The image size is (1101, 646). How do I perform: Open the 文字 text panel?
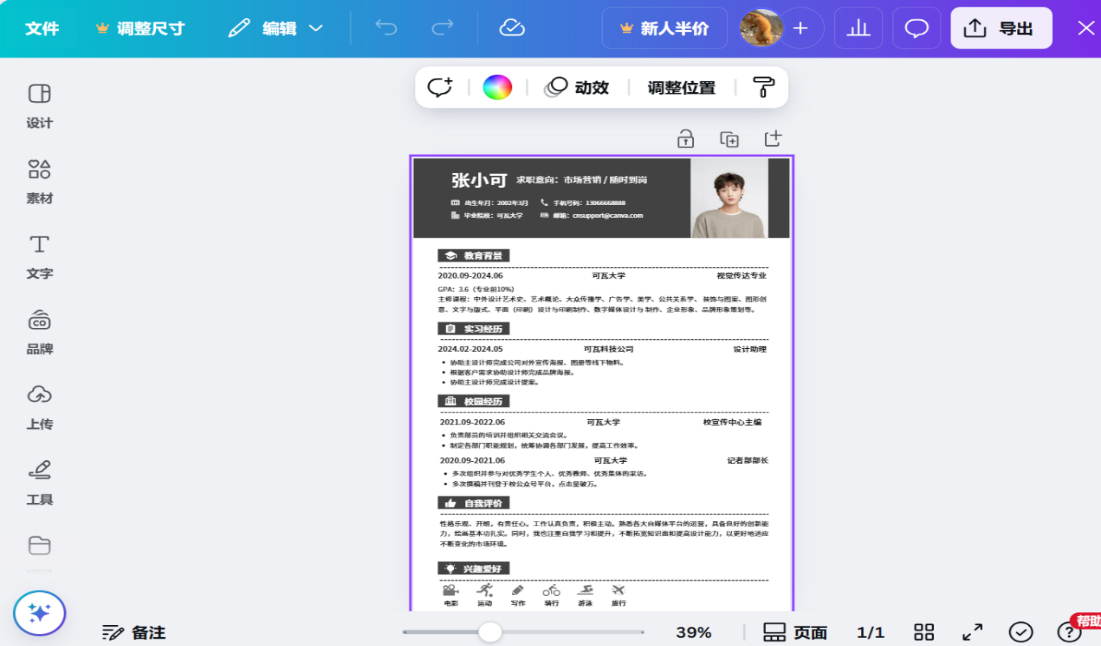tap(39, 257)
